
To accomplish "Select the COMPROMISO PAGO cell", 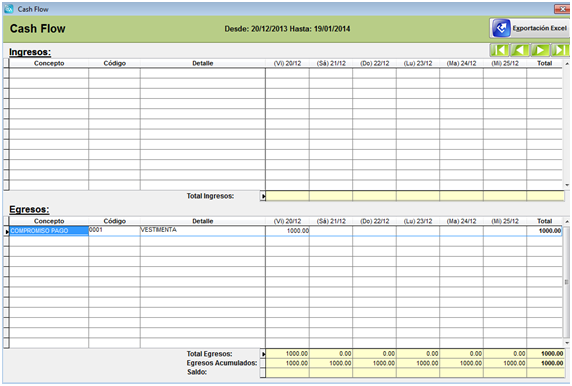I will coord(49,231).
